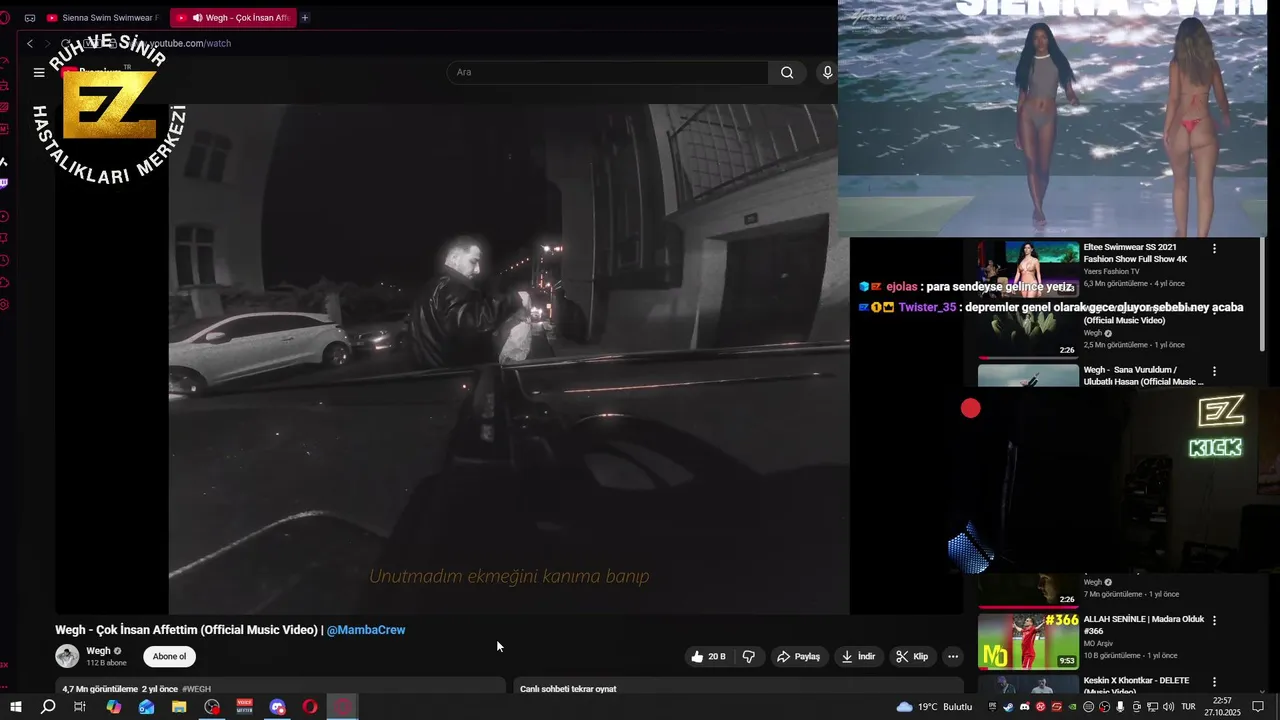Open Task View on the taskbar
The height and width of the screenshot is (720, 1280).
pos(80,707)
